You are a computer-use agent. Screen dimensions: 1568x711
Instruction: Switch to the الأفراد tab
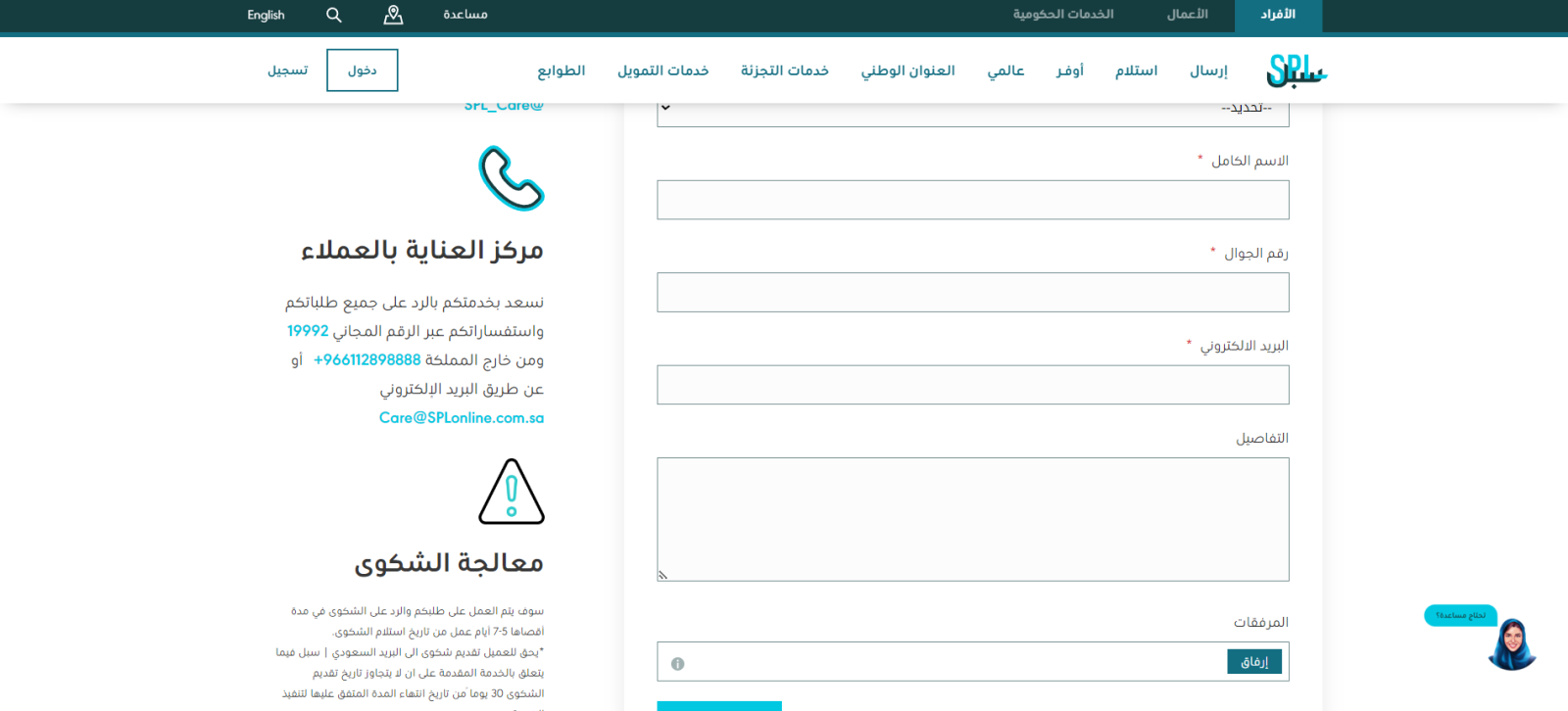(1277, 15)
